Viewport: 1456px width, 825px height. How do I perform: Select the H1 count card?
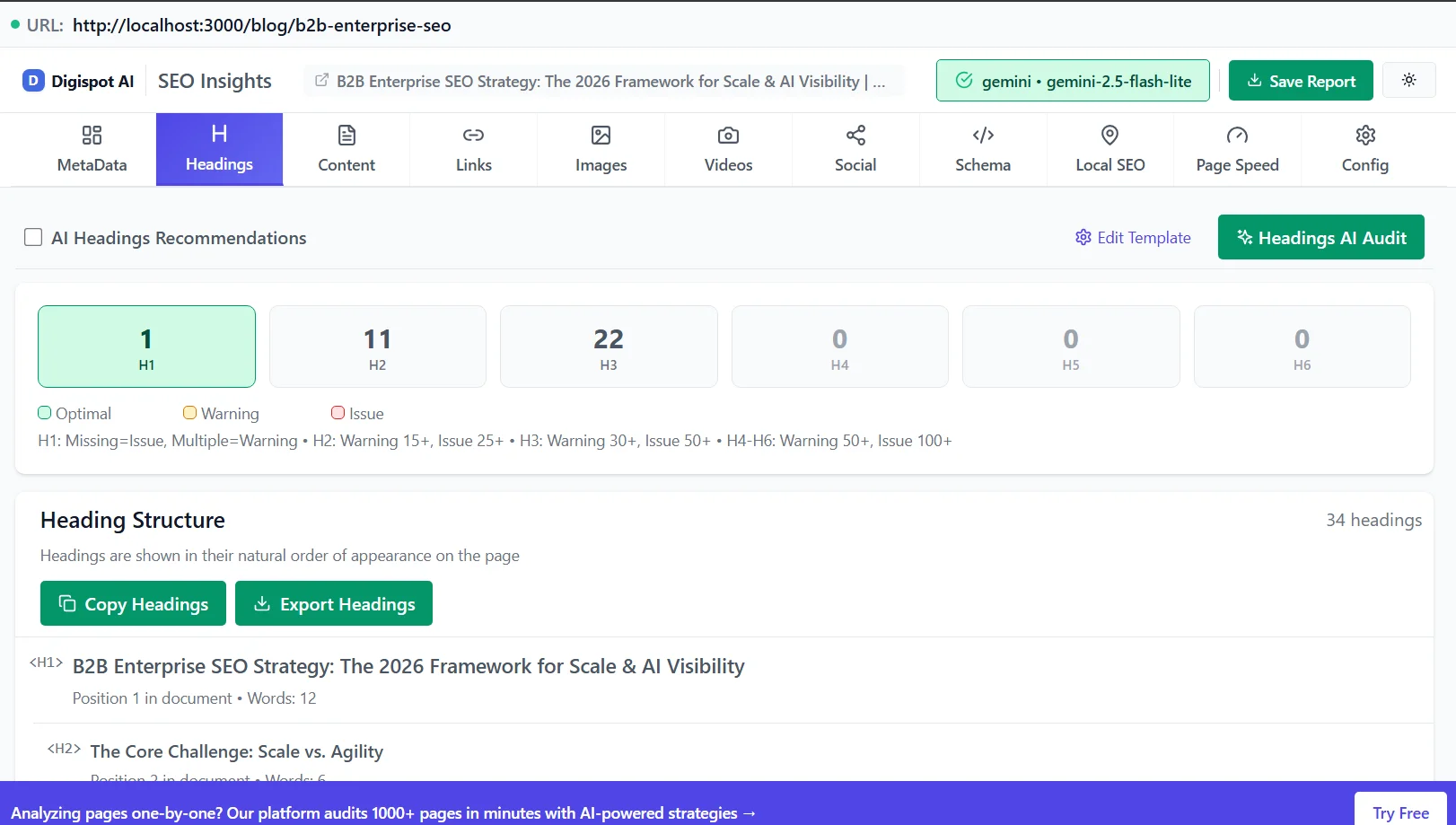coord(146,347)
